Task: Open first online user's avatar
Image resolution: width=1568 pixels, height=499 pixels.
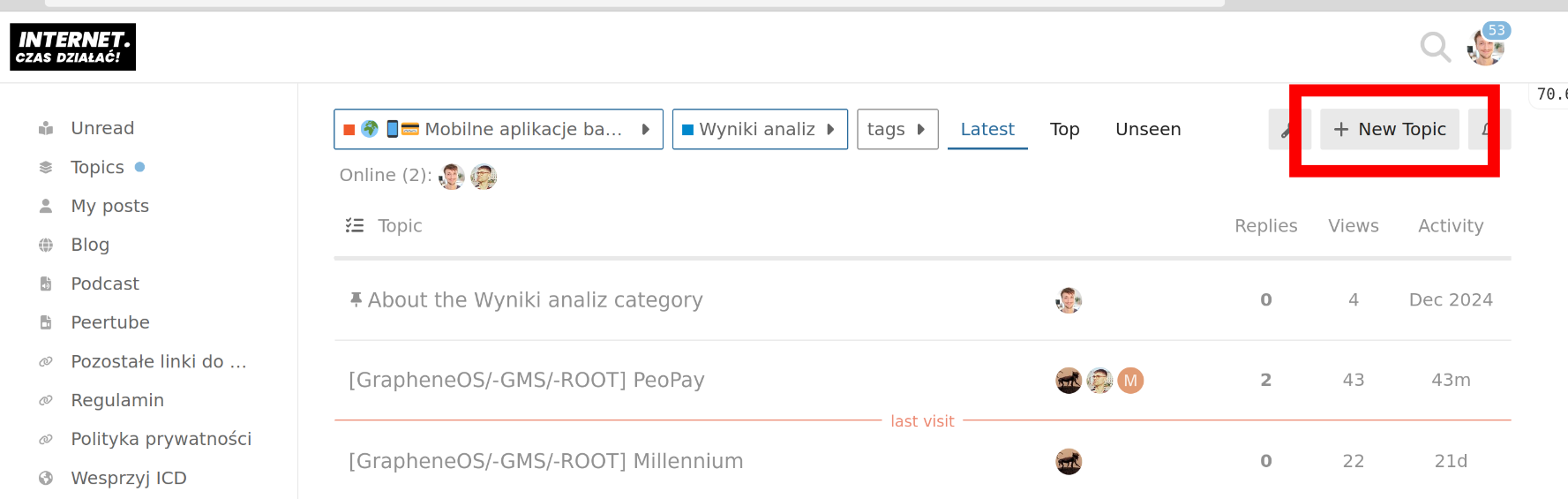Action: click(452, 177)
